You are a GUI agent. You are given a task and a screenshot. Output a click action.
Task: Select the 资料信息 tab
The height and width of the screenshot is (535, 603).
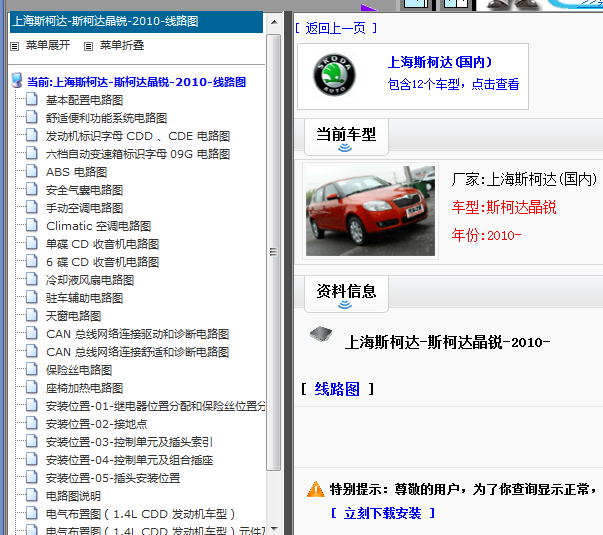[x=346, y=294]
